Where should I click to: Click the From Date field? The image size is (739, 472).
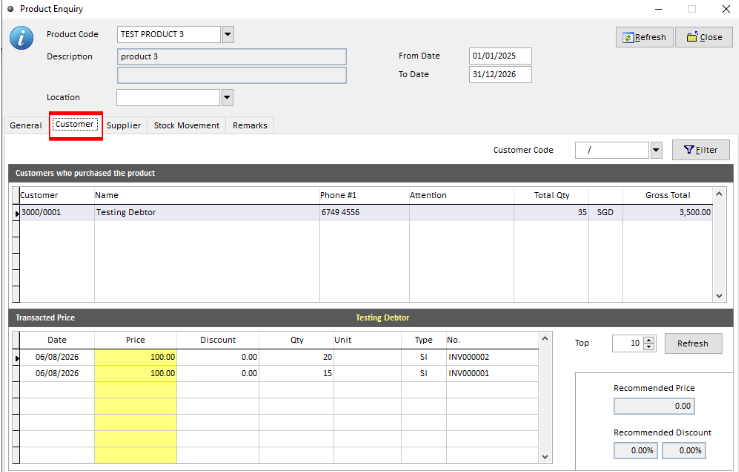click(500, 56)
